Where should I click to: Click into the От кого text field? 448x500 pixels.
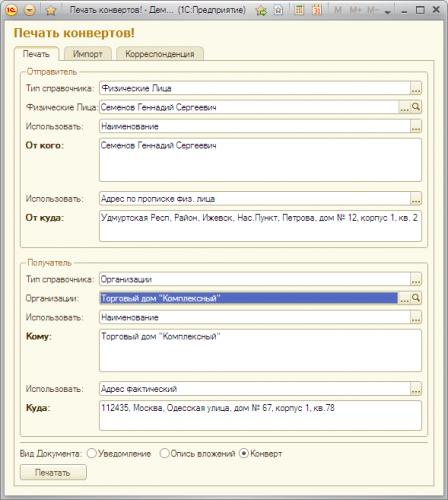click(x=260, y=160)
